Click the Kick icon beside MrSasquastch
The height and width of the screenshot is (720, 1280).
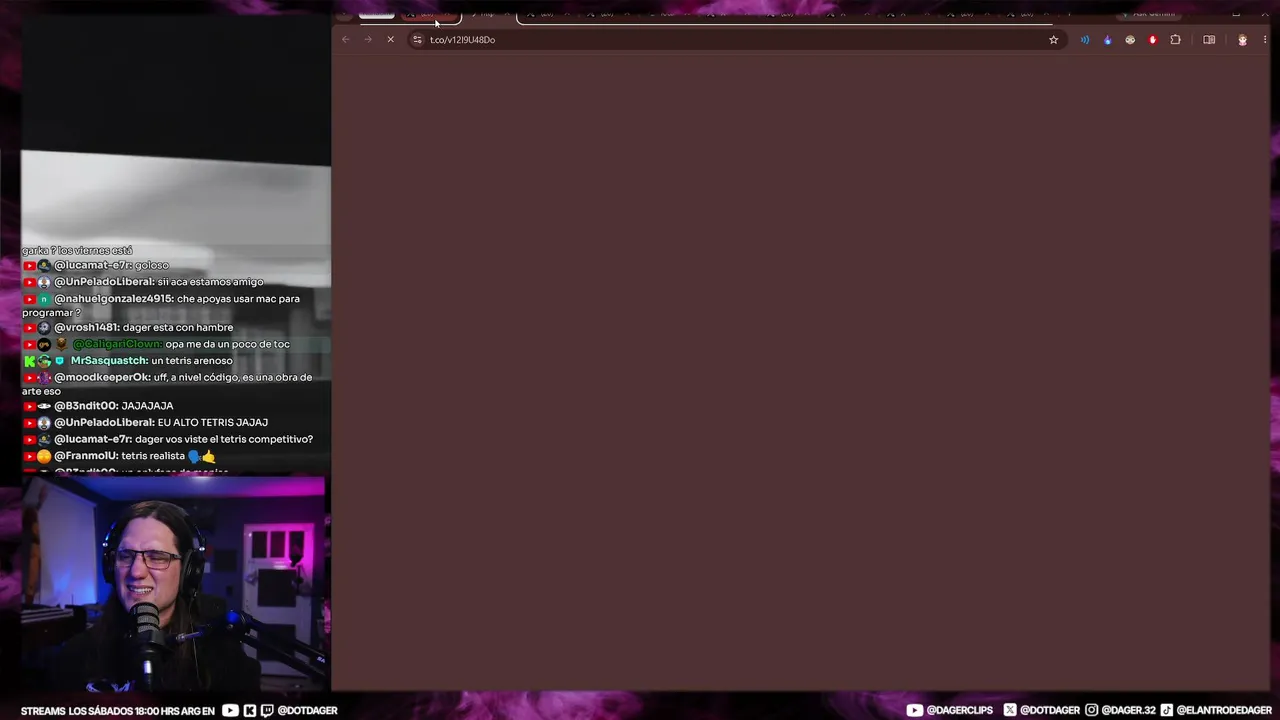[29, 361]
